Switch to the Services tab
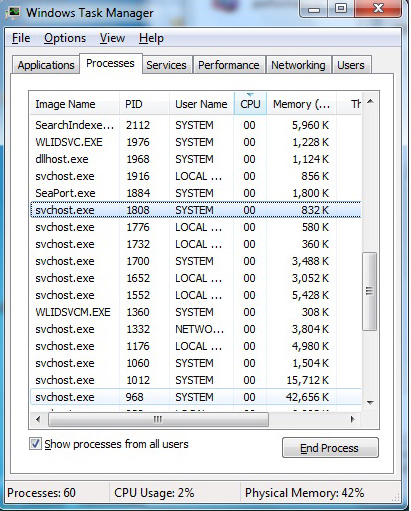The image size is (411, 511). [166, 65]
